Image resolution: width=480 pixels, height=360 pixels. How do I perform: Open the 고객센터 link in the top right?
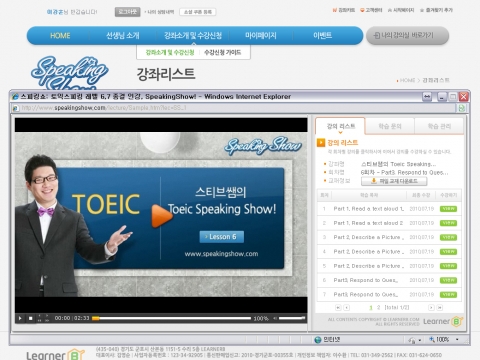point(371,10)
